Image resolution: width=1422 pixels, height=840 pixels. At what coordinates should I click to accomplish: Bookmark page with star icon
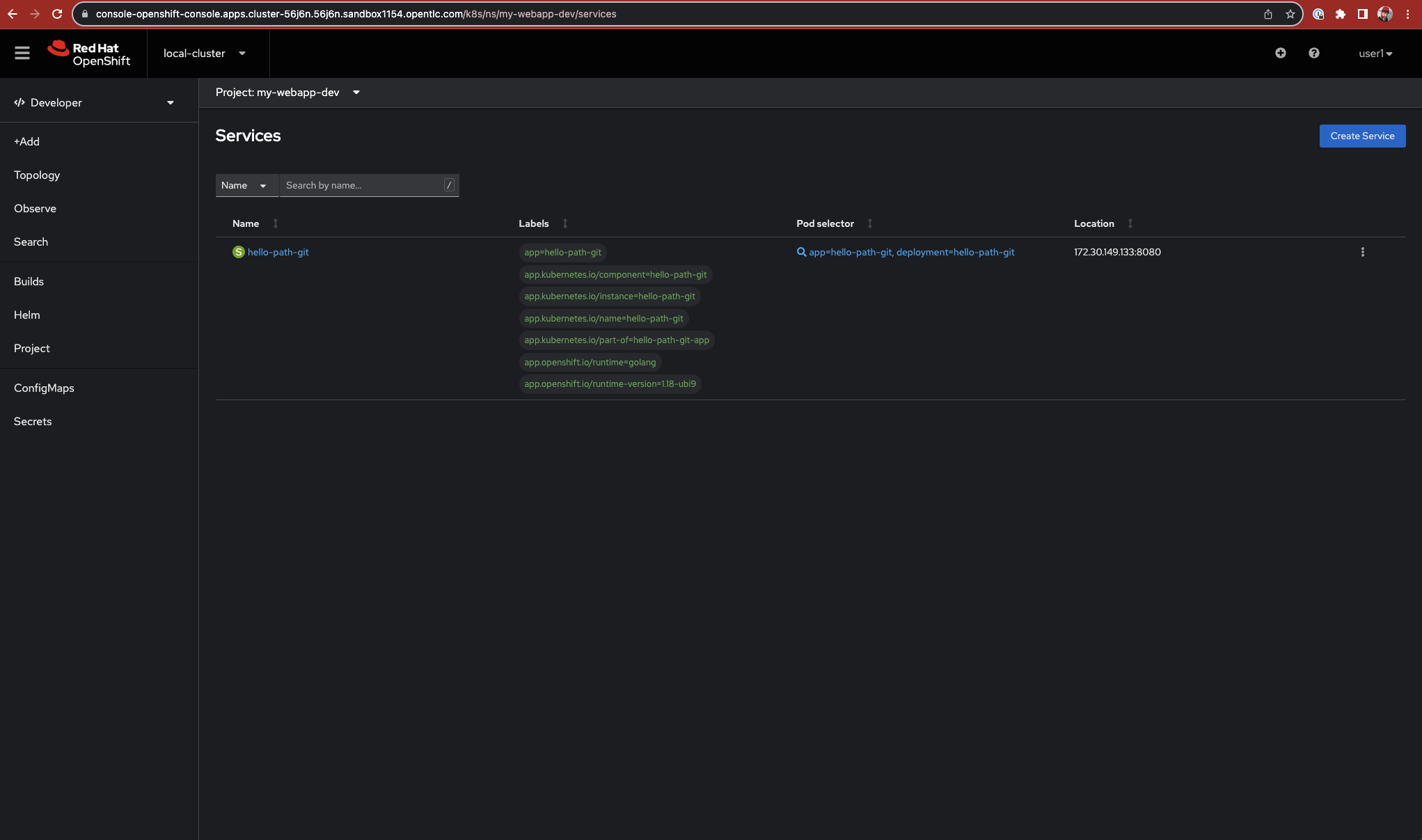pos(1290,14)
